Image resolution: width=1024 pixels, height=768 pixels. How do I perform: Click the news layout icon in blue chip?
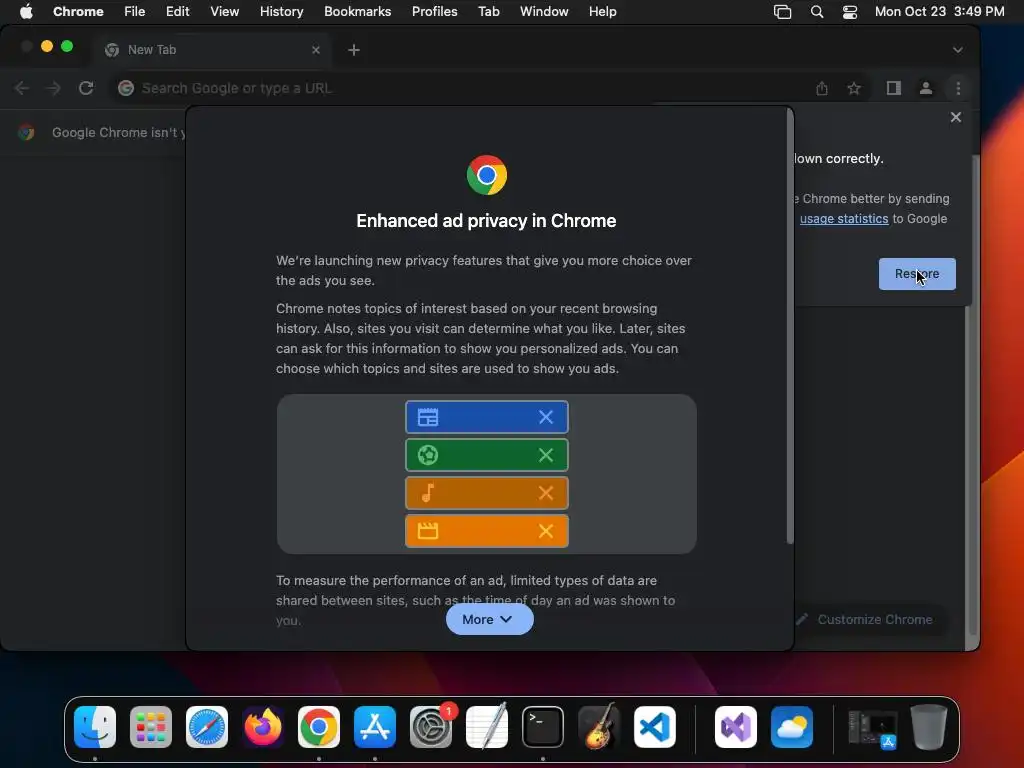point(428,417)
